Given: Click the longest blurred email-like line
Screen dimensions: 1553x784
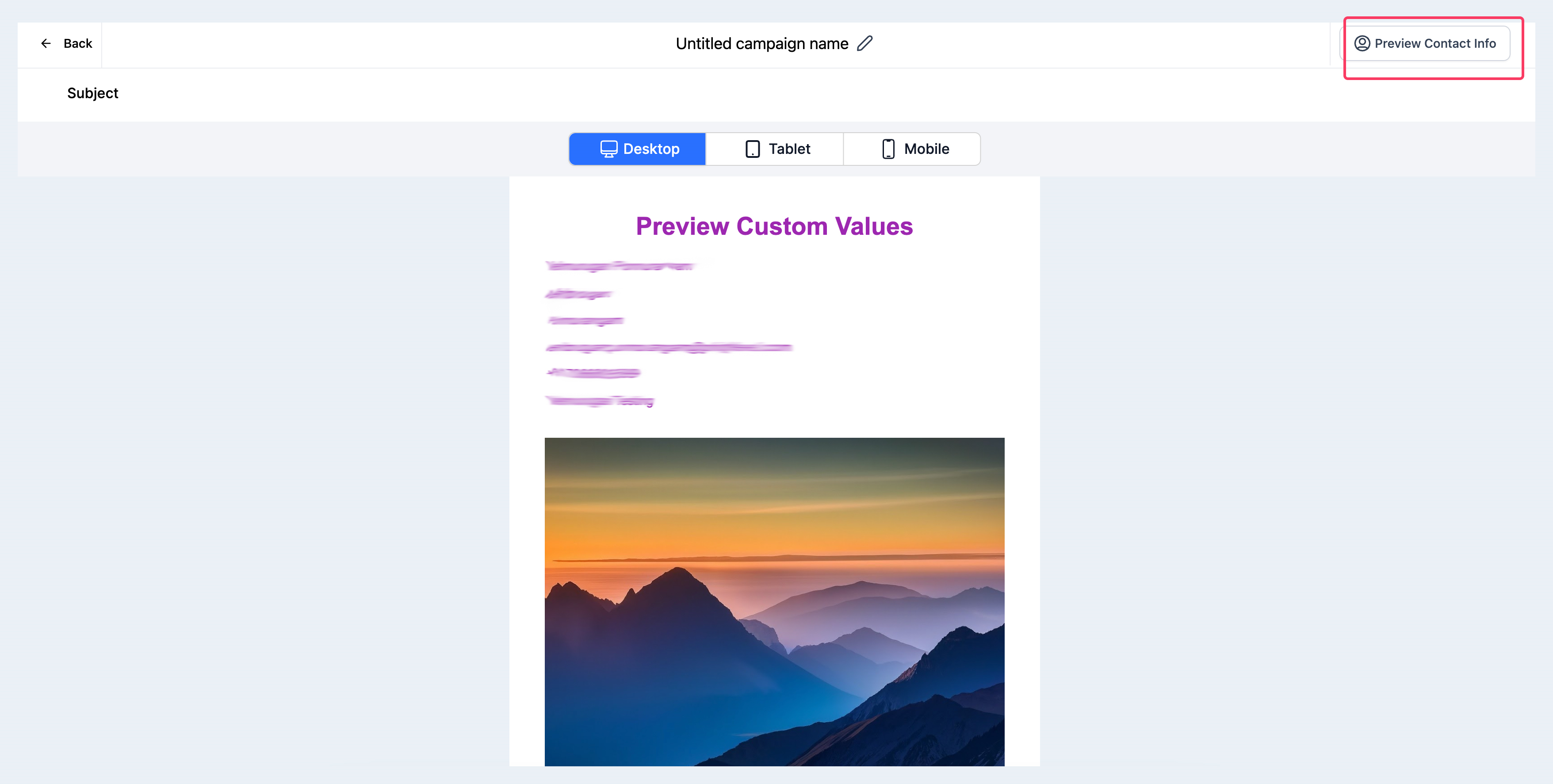Looking at the screenshot, I should click(x=668, y=348).
